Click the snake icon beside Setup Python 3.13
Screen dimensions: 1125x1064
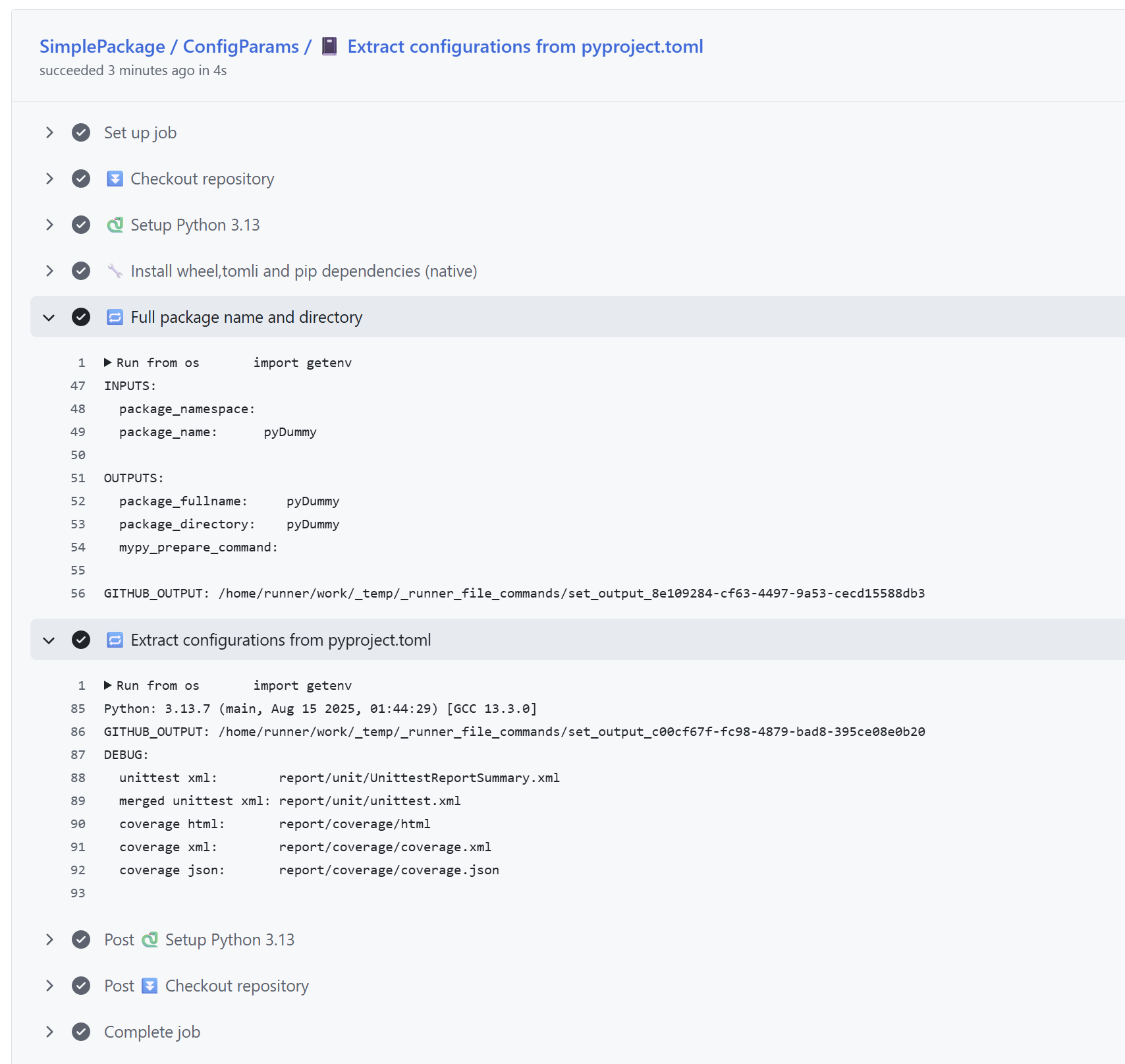(115, 225)
